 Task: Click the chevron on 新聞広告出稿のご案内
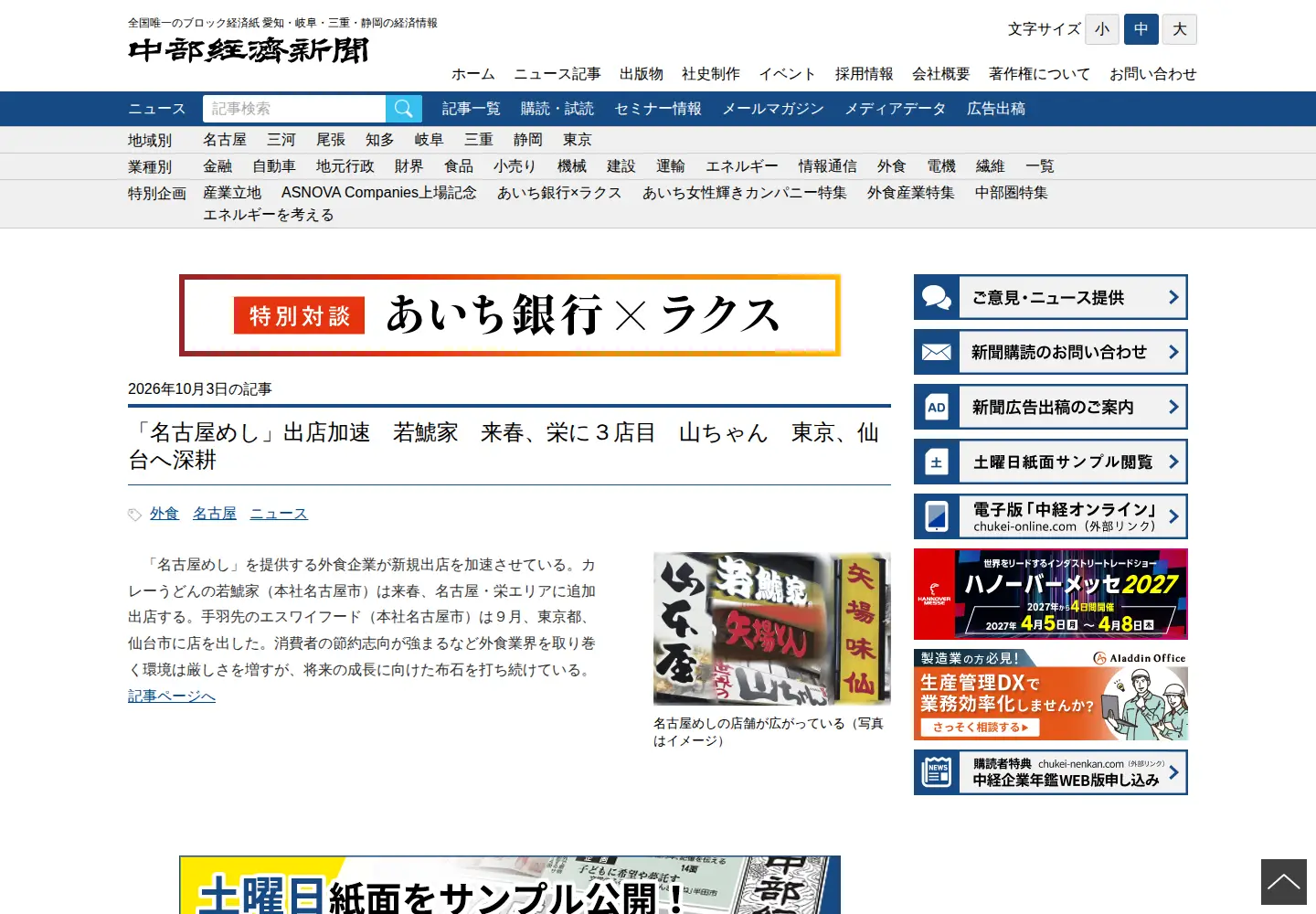1173,407
